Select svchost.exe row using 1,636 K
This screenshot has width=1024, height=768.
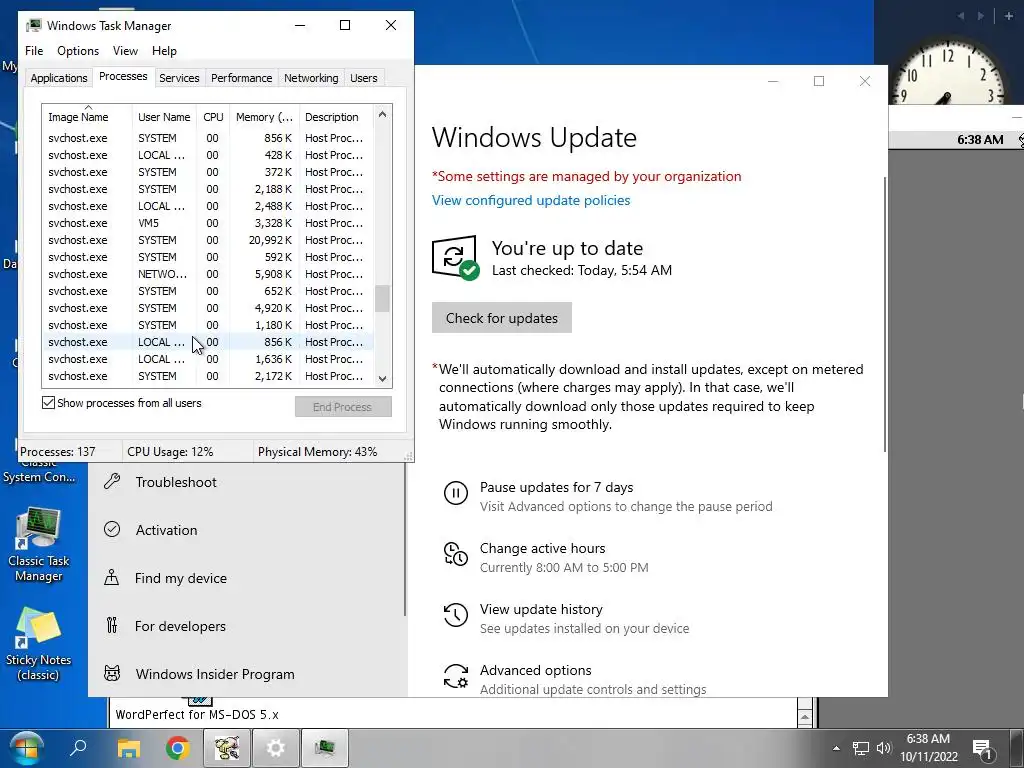pyautogui.click(x=208, y=359)
